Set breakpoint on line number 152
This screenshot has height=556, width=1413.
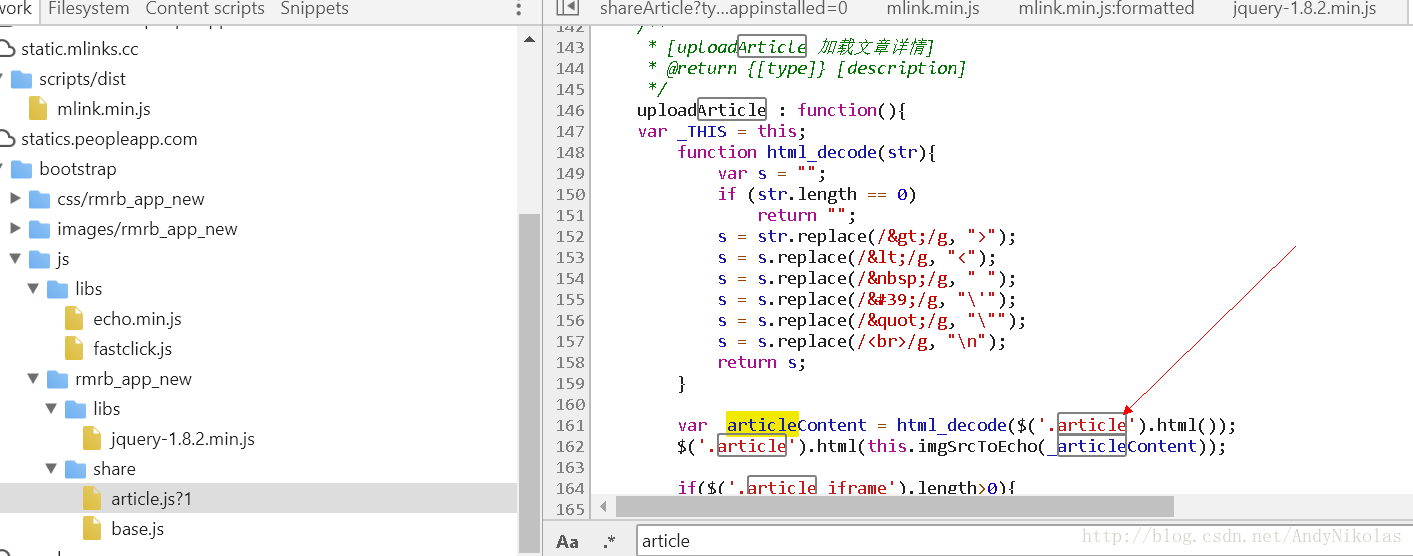(x=569, y=236)
